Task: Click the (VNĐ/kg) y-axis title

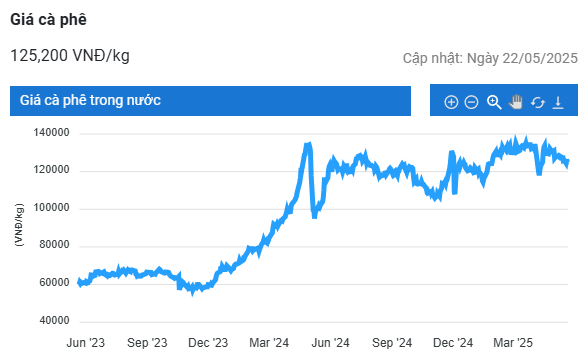Action: pyautogui.click(x=19, y=225)
